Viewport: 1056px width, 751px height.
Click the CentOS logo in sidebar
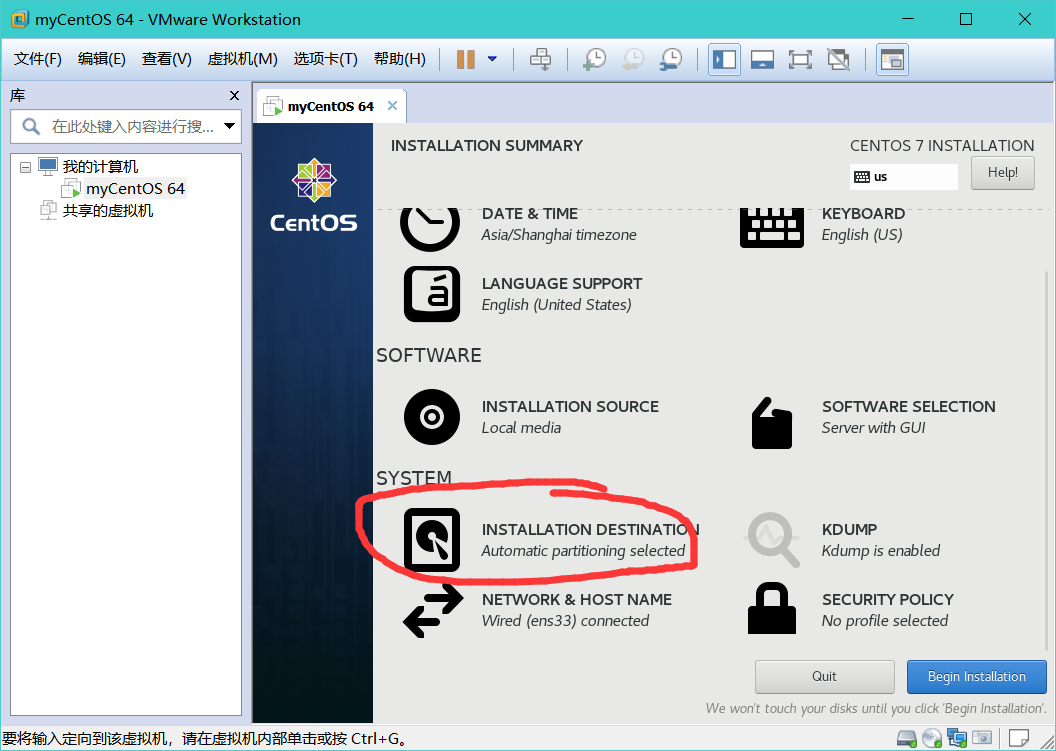point(314,196)
